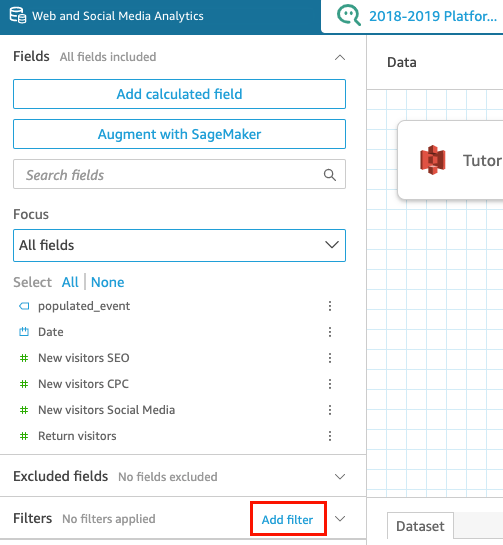Click the number type icon of New visitors Social Media
The width and height of the screenshot is (503, 545).
pyautogui.click(x=24, y=410)
